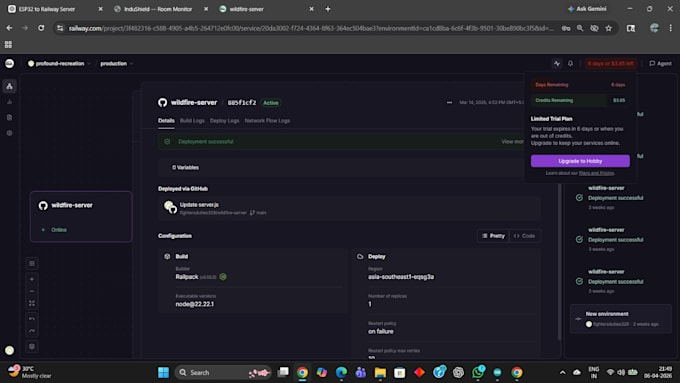The width and height of the screenshot is (680, 383).
Task: Click the Active status badge
Action: pyautogui.click(x=271, y=103)
